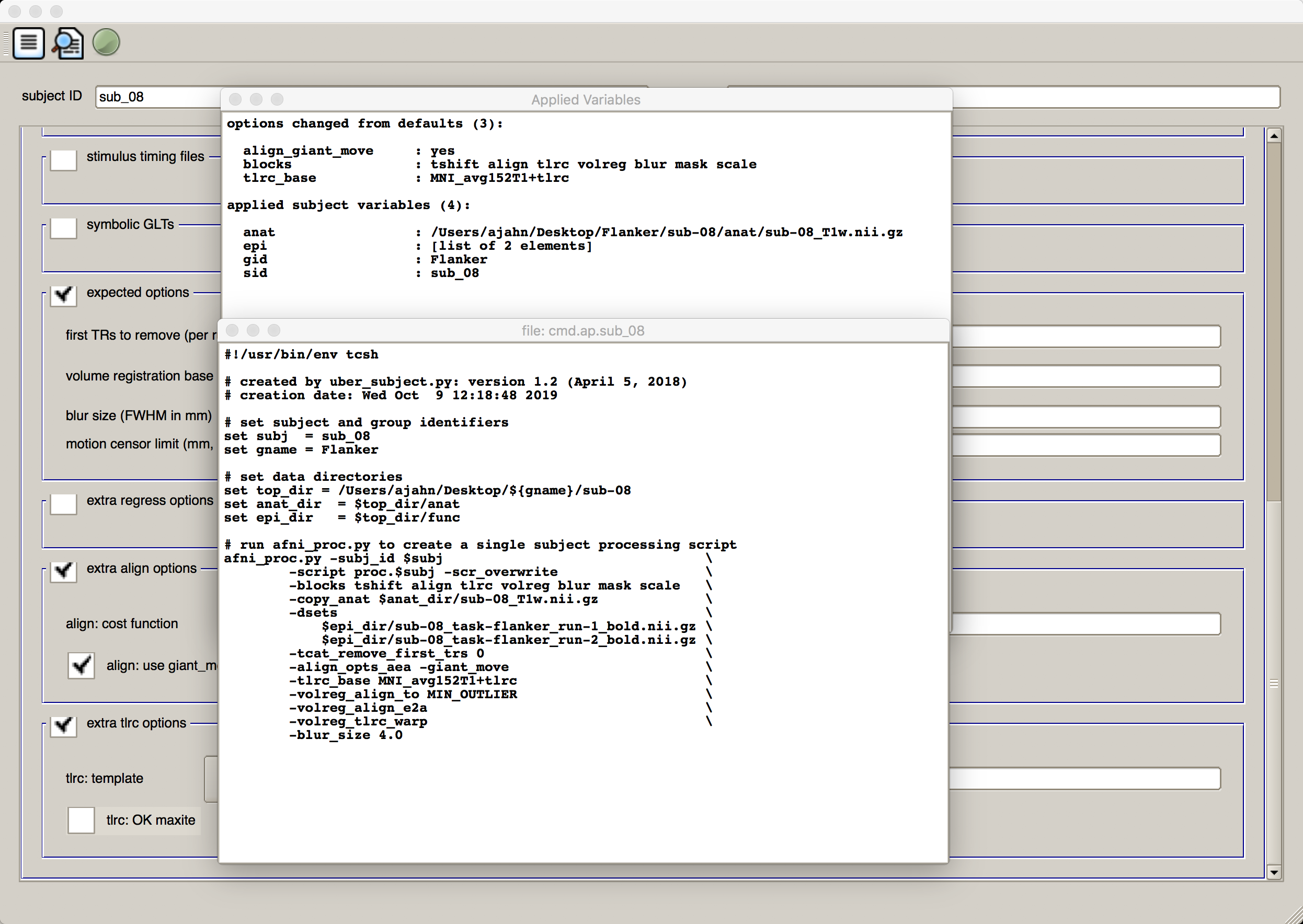Viewport: 1303px width, 924px height.
Task: Click the '-blocks tshift align tlrc' script line
Action: (x=484, y=585)
